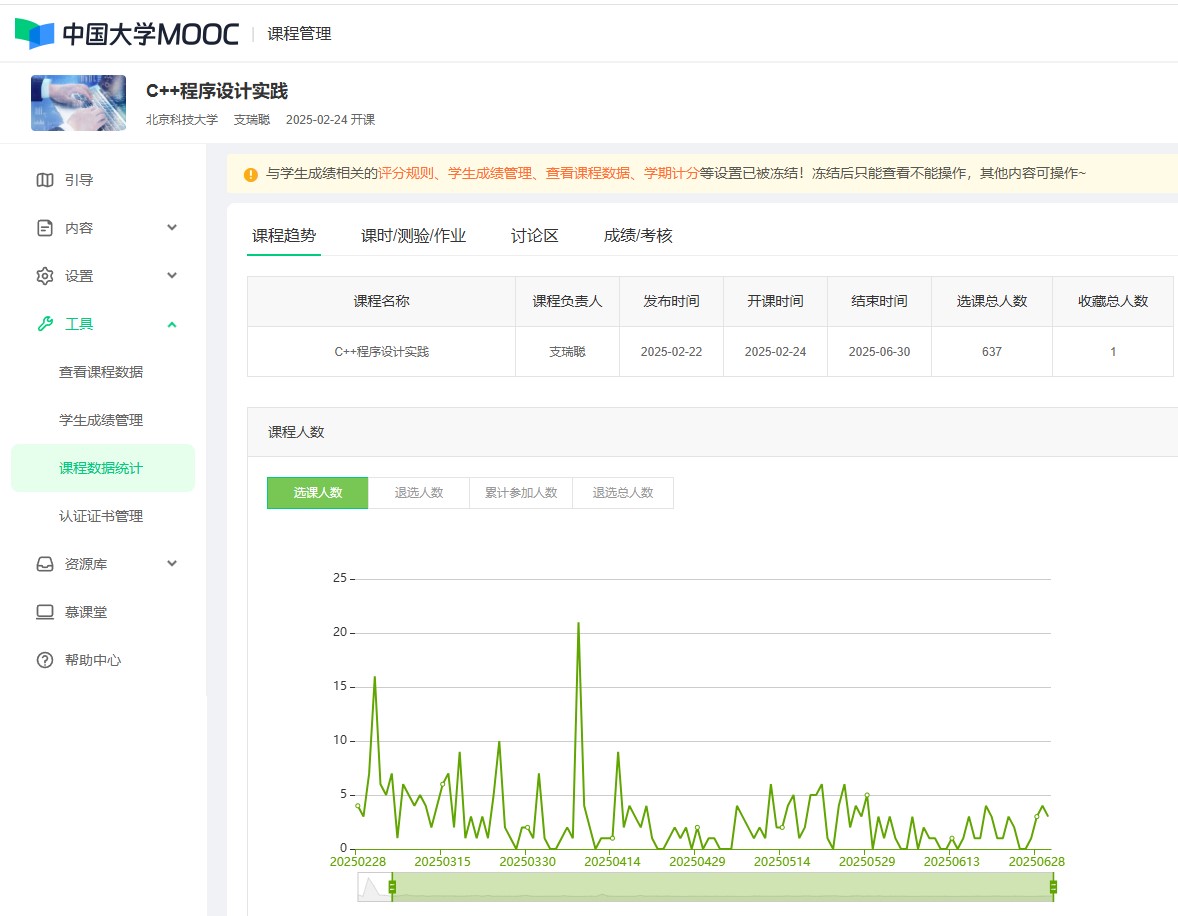Click the 工具 wrench icon
The image size is (1178, 916).
(45, 324)
